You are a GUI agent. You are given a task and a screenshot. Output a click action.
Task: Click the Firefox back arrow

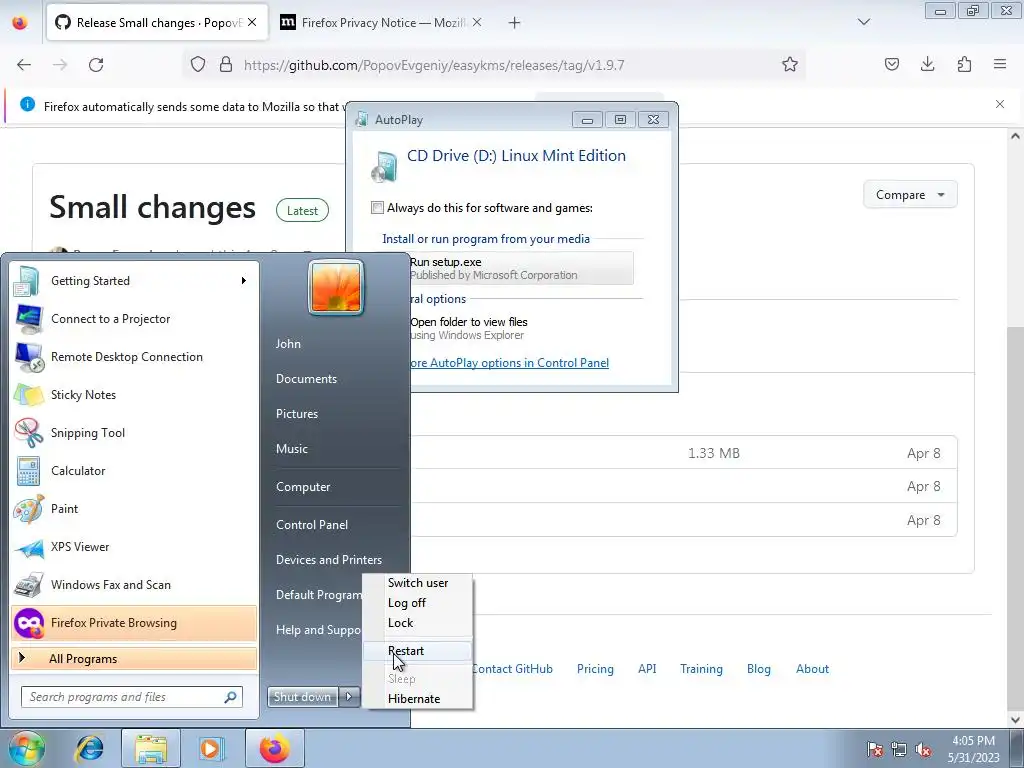click(24, 65)
